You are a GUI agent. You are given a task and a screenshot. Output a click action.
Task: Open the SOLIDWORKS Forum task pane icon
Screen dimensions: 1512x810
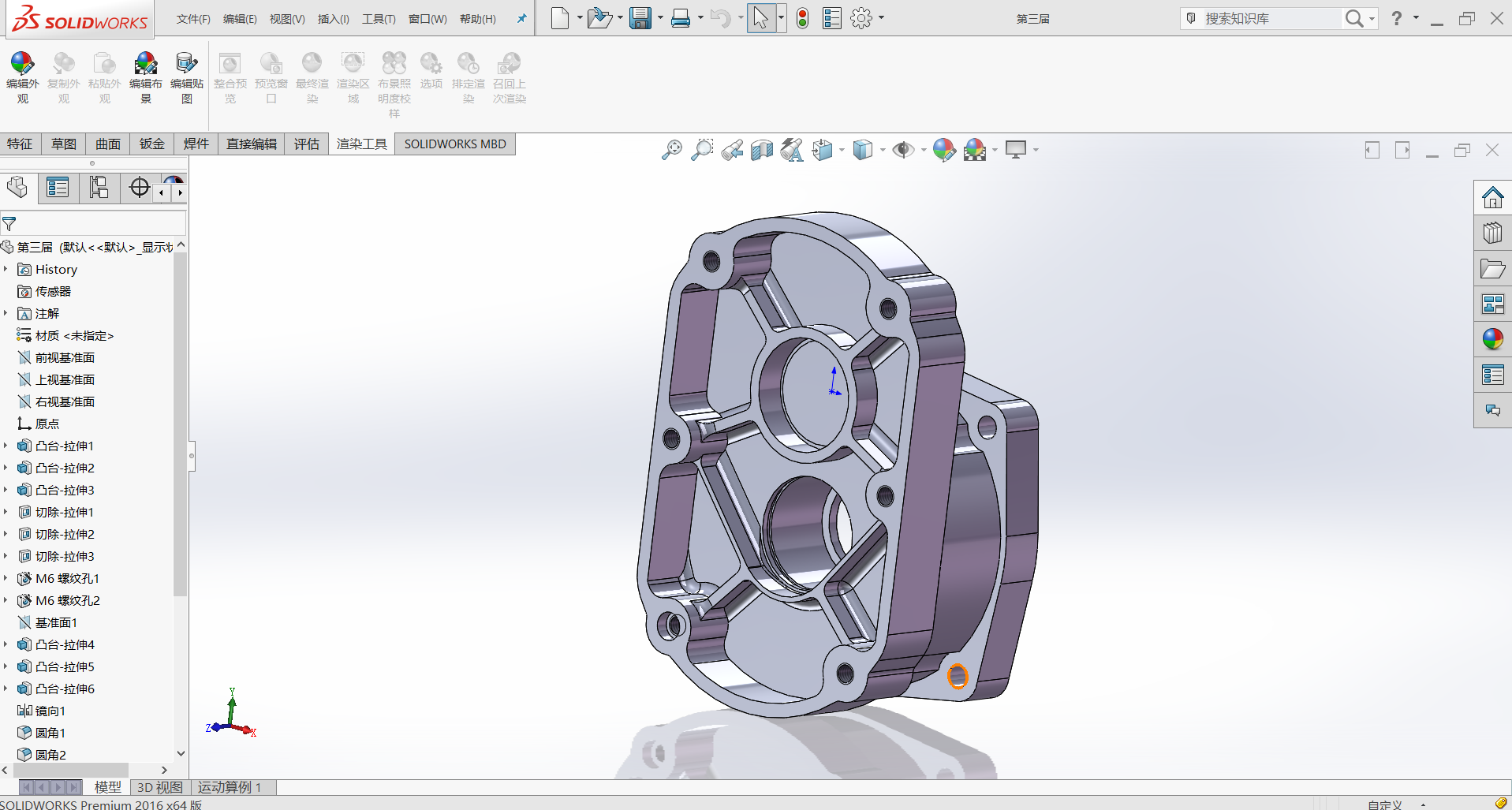click(1492, 410)
